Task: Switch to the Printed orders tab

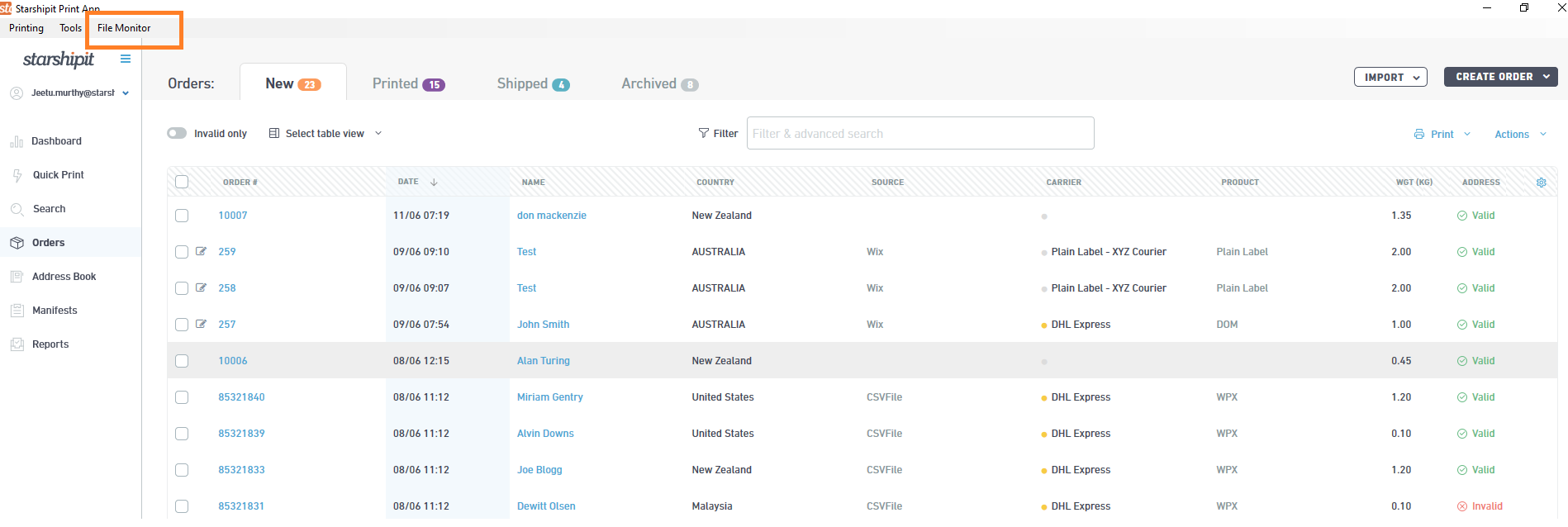Action: click(408, 83)
